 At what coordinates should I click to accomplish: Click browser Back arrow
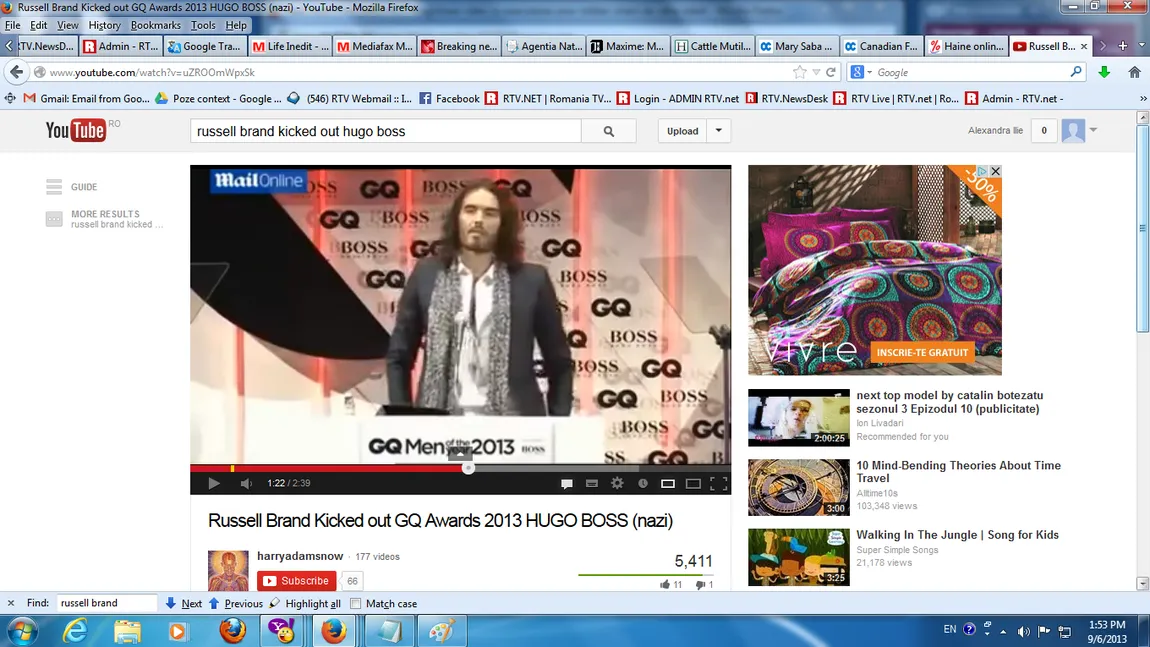pos(16,72)
